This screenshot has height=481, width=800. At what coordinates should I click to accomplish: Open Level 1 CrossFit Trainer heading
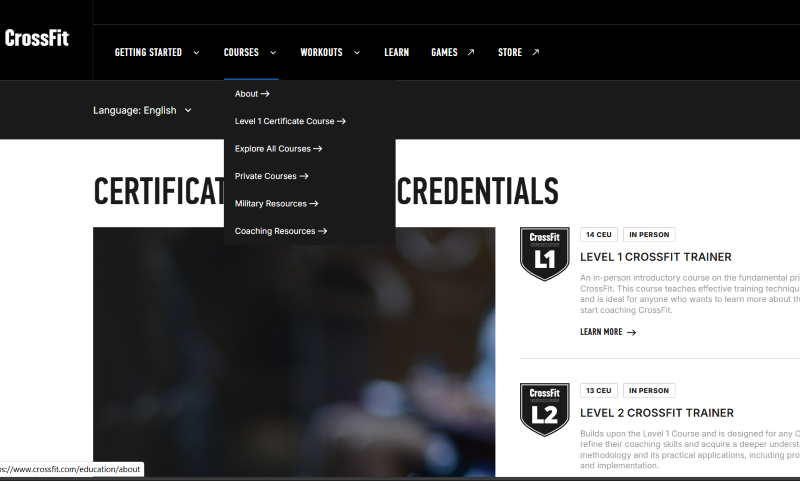656,257
